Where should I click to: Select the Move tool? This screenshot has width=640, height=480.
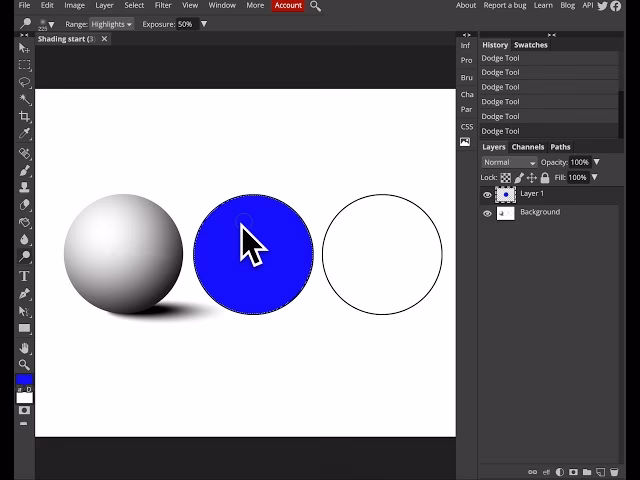pos(24,47)
